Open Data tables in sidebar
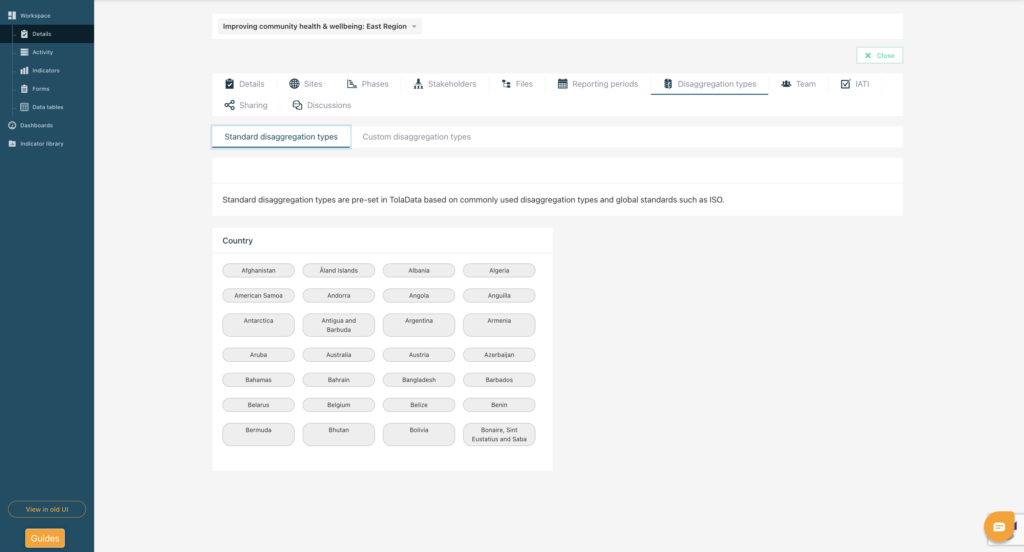 [x=48, y=107]
